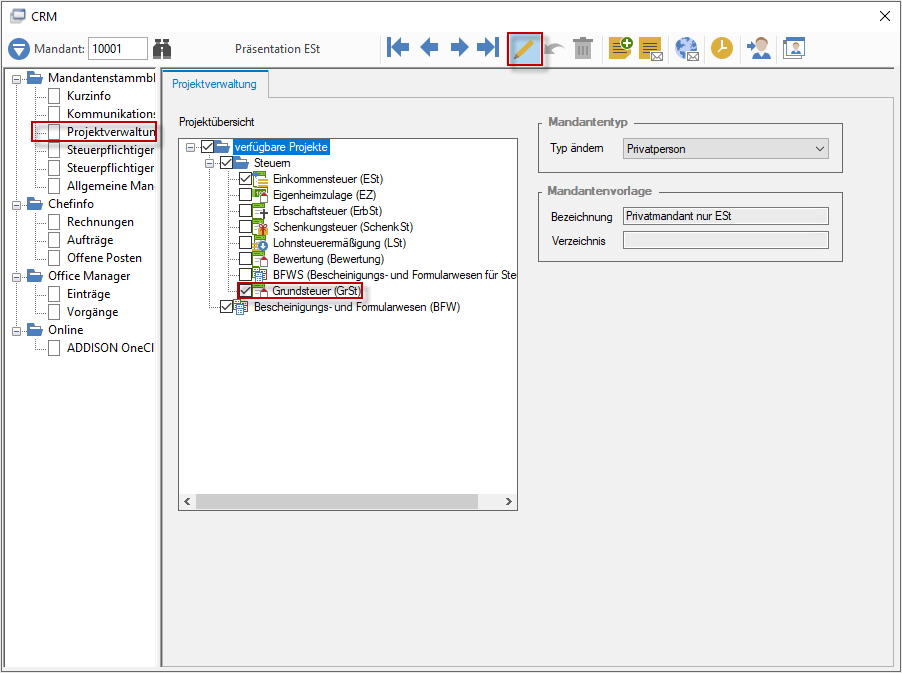The image size is (902, 673).
Task: Collapse the Office Manager tree node
Action: (x=17, y=277)
